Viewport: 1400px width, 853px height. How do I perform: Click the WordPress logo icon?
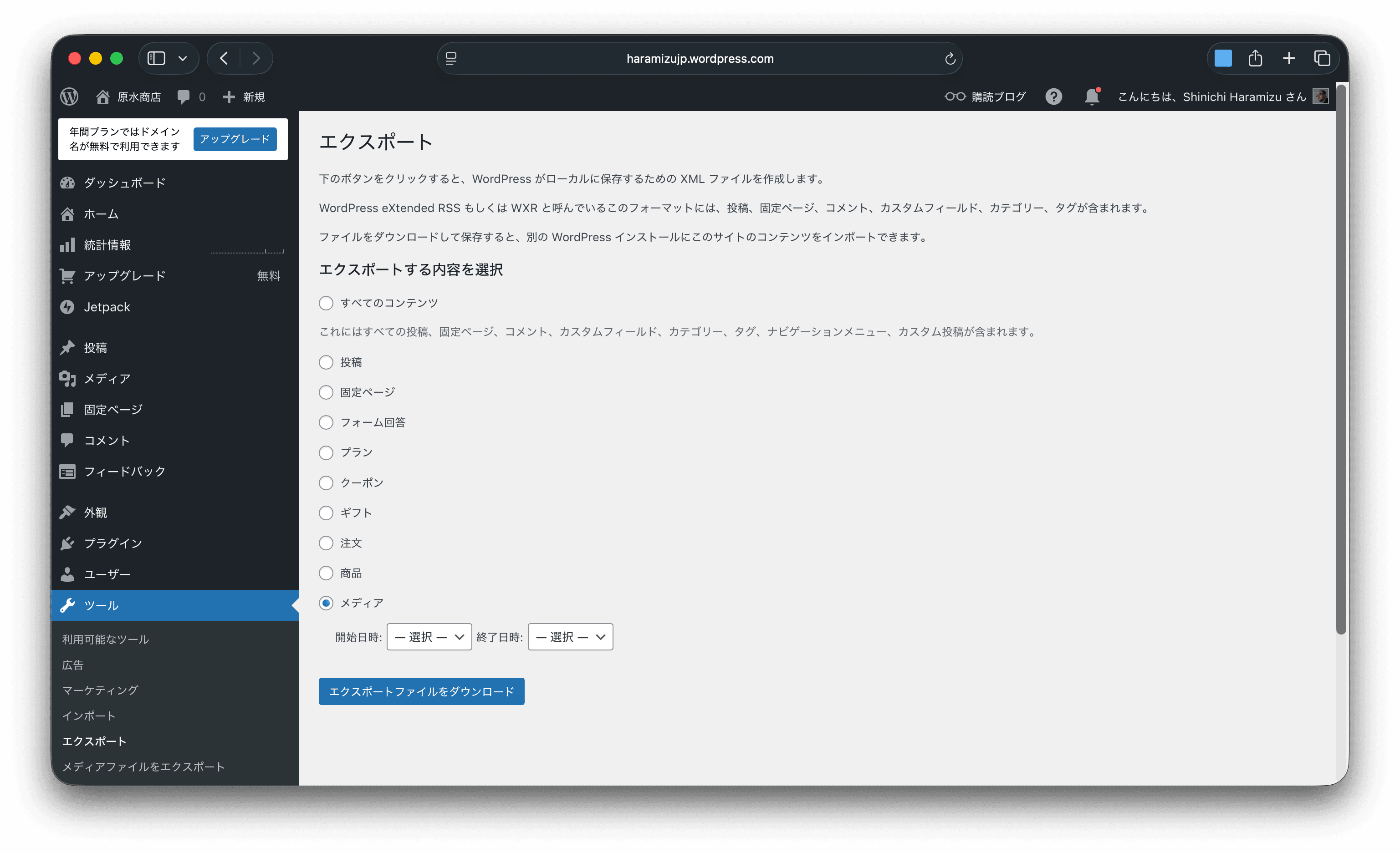coord(69,96)
